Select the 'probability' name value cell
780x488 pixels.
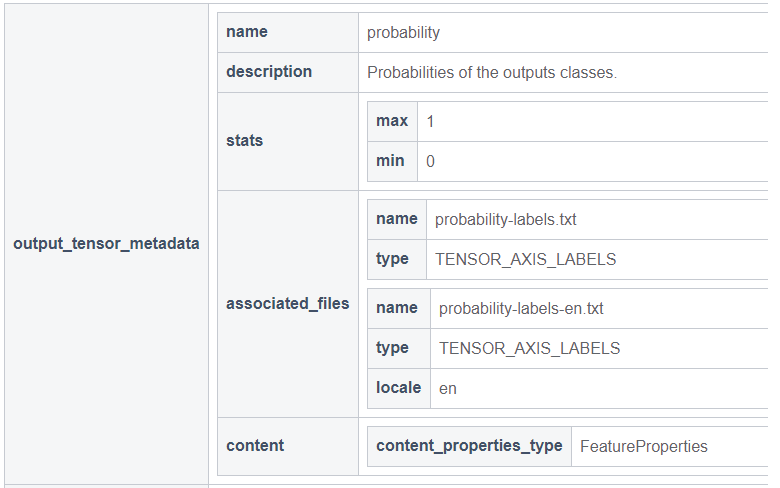(403, 32)
